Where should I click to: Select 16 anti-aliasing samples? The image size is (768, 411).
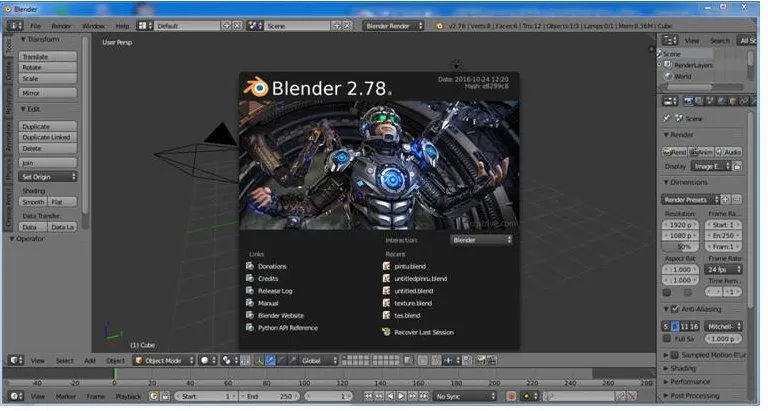point(694,326)
